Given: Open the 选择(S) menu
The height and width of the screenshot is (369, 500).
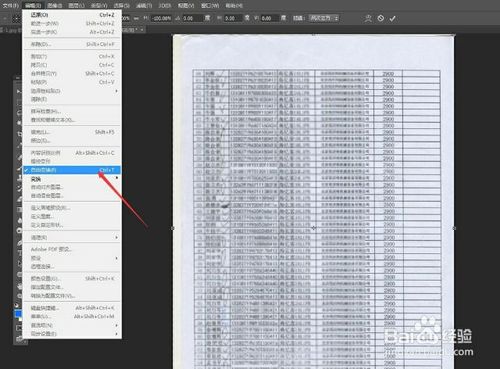Looking at the screenshot, I should point(121,5).
